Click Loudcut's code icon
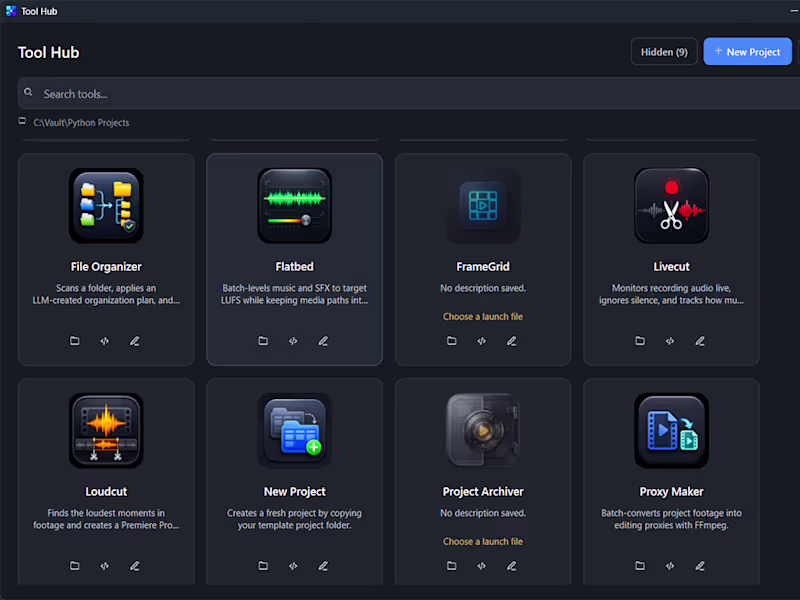The width and height of the screenshot is (800, 600). click(x=105, y=566)
